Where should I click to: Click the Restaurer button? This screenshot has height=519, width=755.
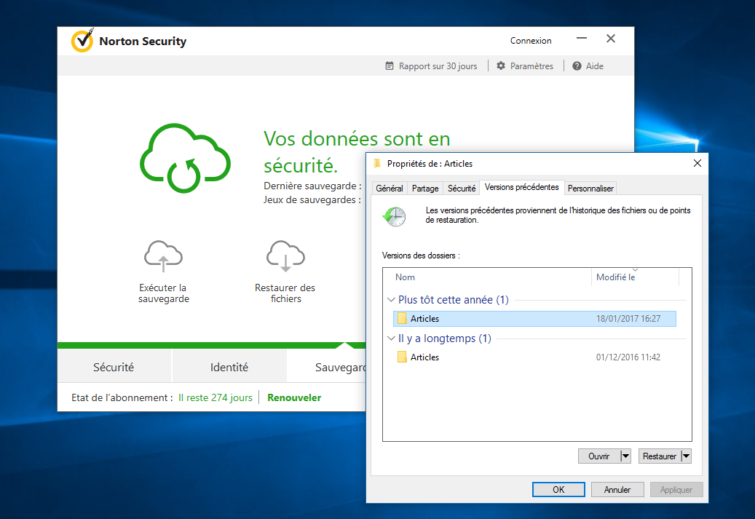pyautogui.click(x=659, y=456)
